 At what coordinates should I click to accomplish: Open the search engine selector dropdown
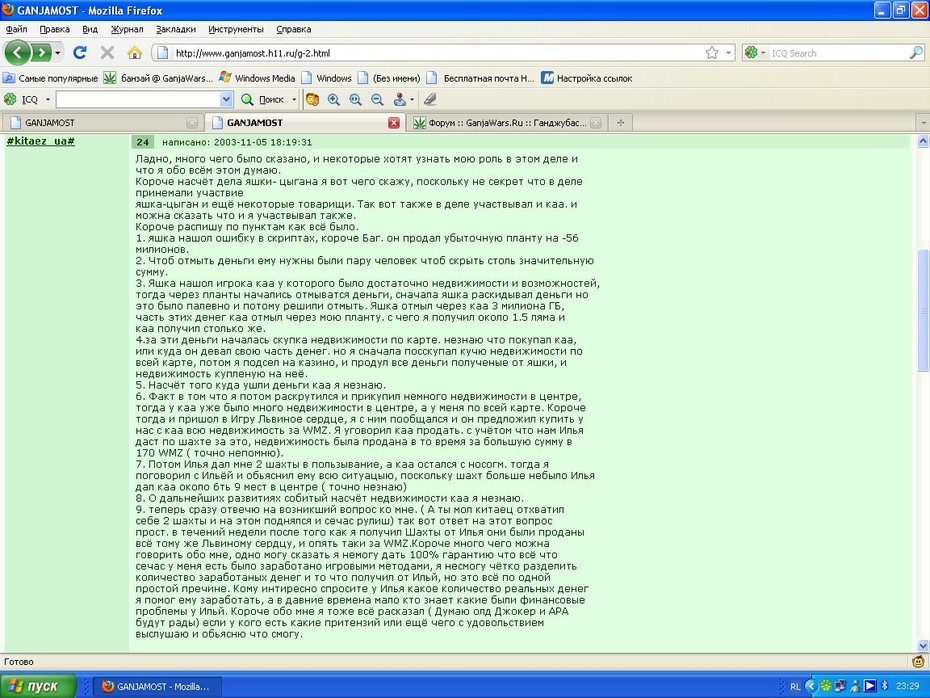click(763, 53)
